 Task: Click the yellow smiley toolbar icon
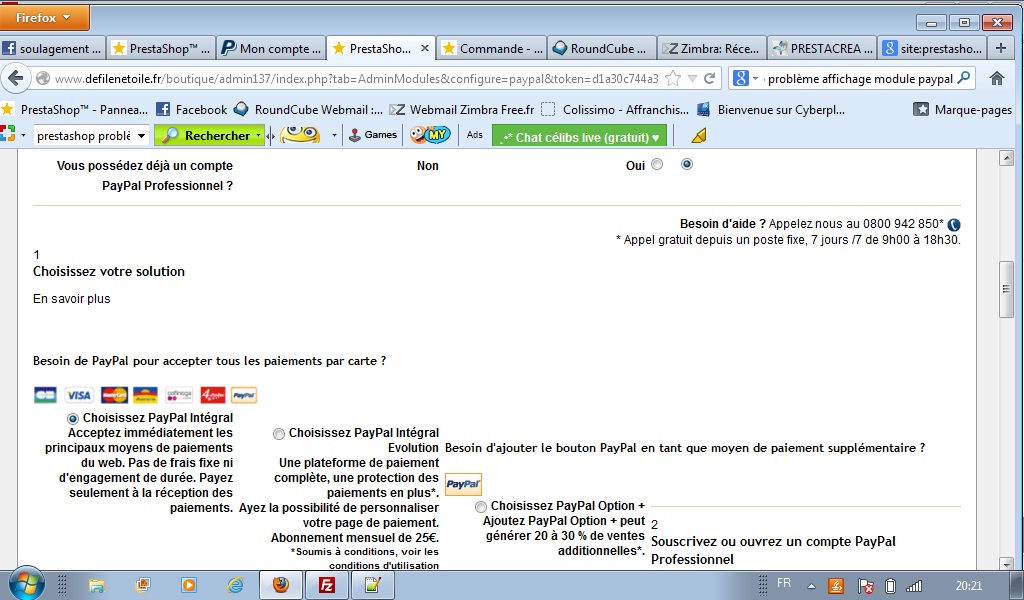click(x=300, y=134)
